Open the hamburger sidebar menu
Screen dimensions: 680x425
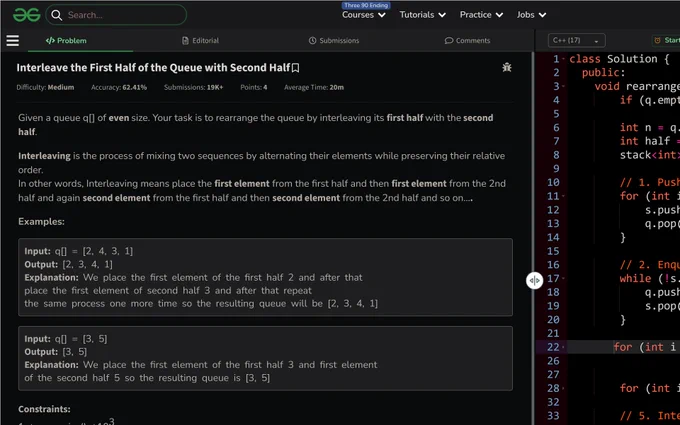[13, 40]
